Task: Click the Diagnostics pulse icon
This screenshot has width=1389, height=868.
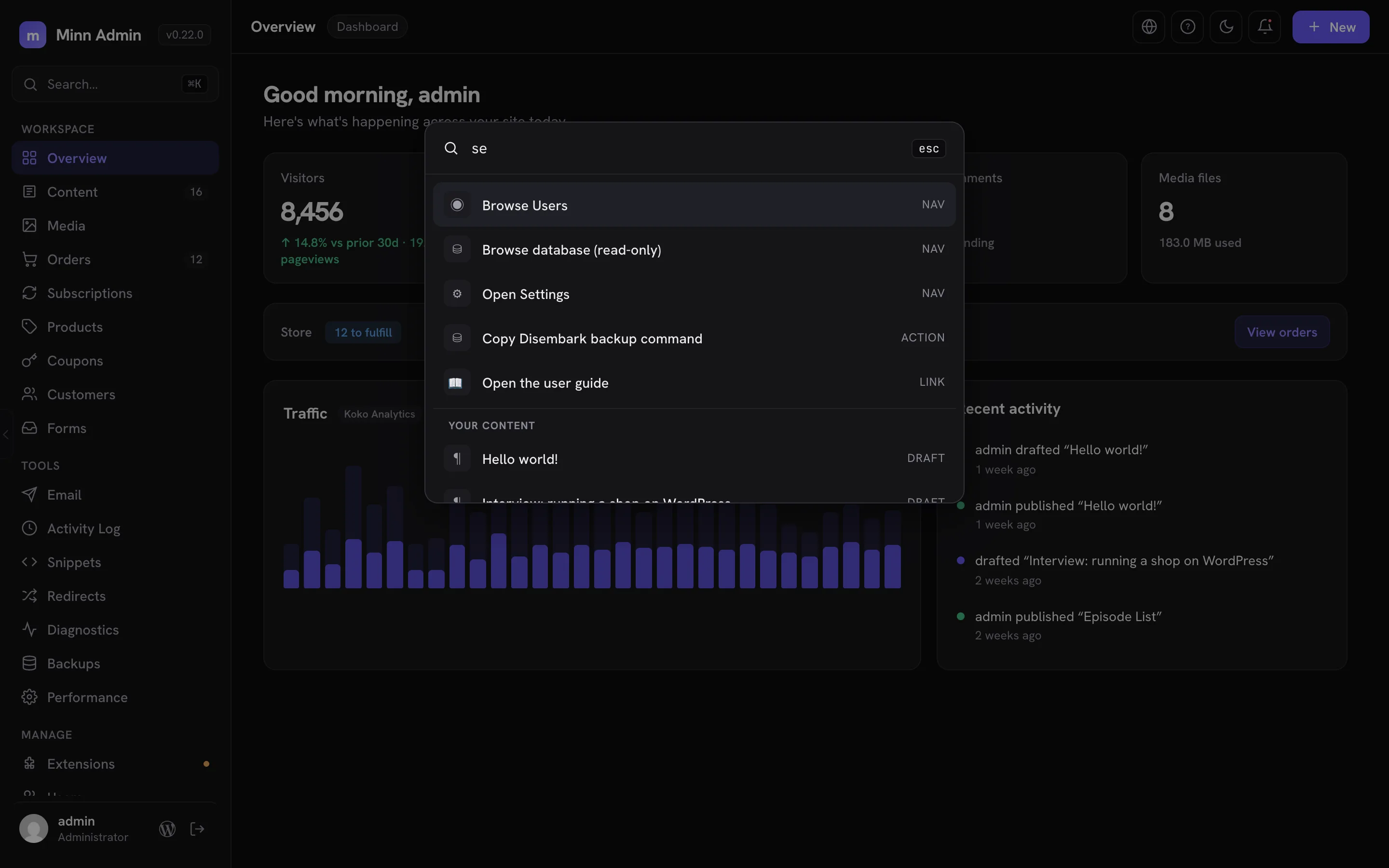Action: (29, 630)
